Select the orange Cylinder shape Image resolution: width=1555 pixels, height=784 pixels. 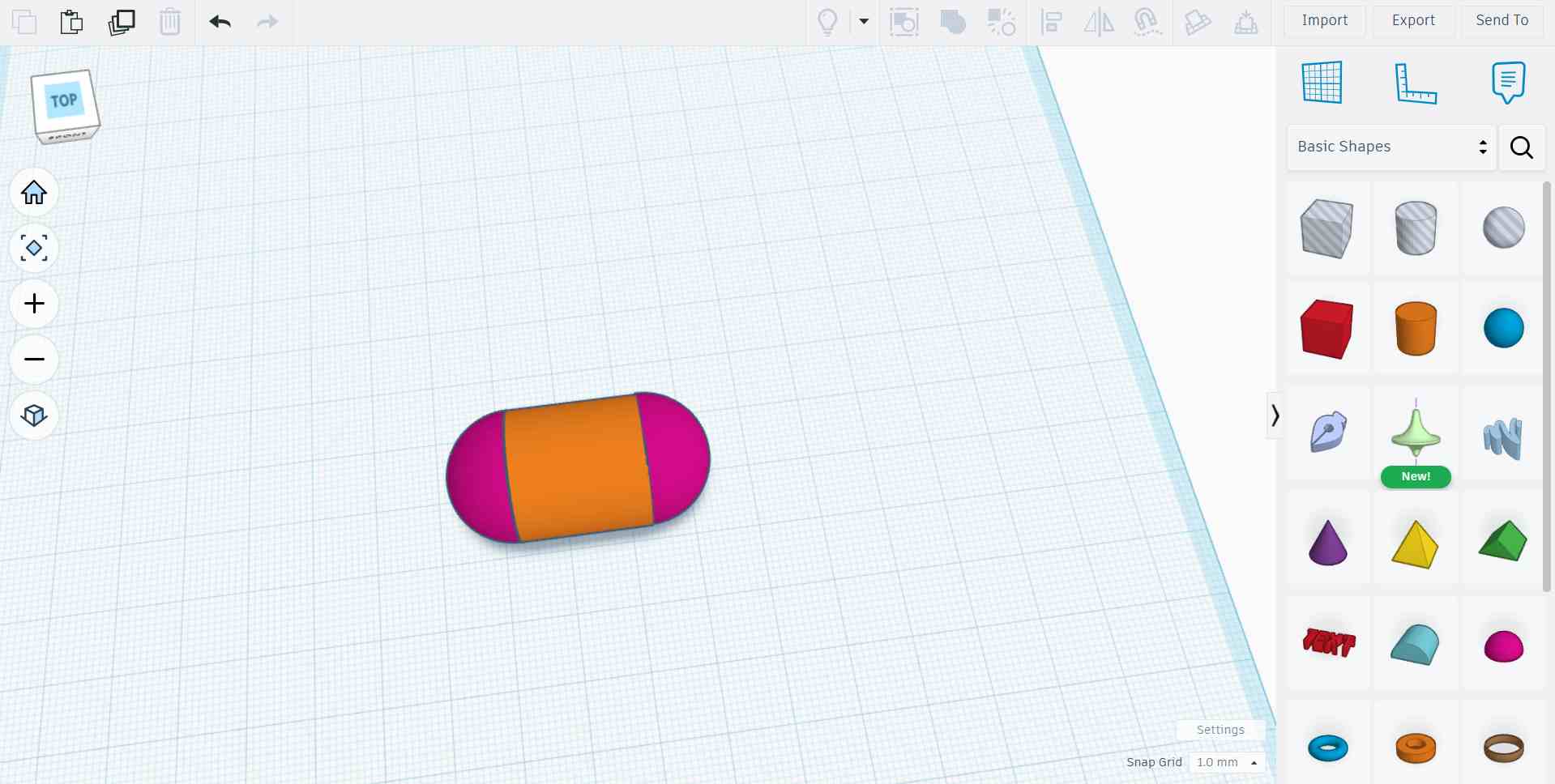(1416, 328)
